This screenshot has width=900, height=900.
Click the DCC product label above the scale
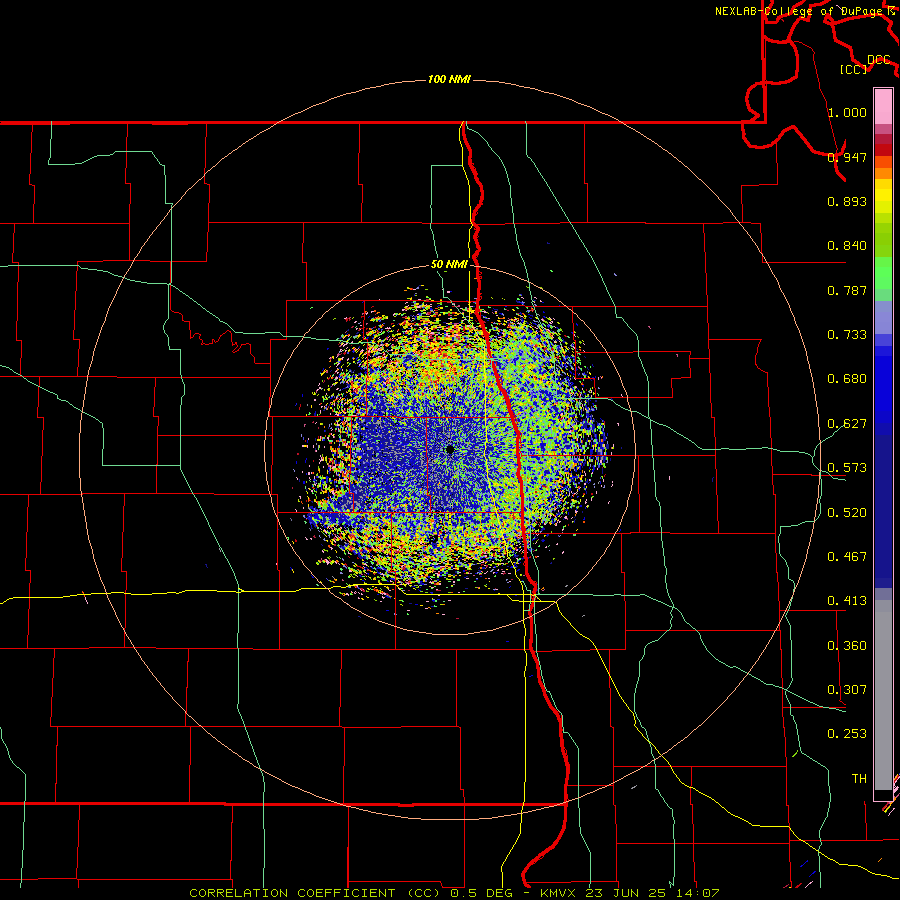pyautogui.click(x=878, y=60)
